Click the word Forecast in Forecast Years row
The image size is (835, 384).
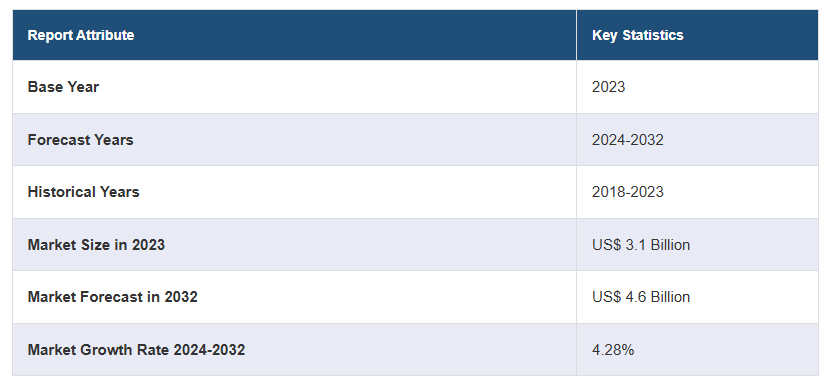(59, 140)
